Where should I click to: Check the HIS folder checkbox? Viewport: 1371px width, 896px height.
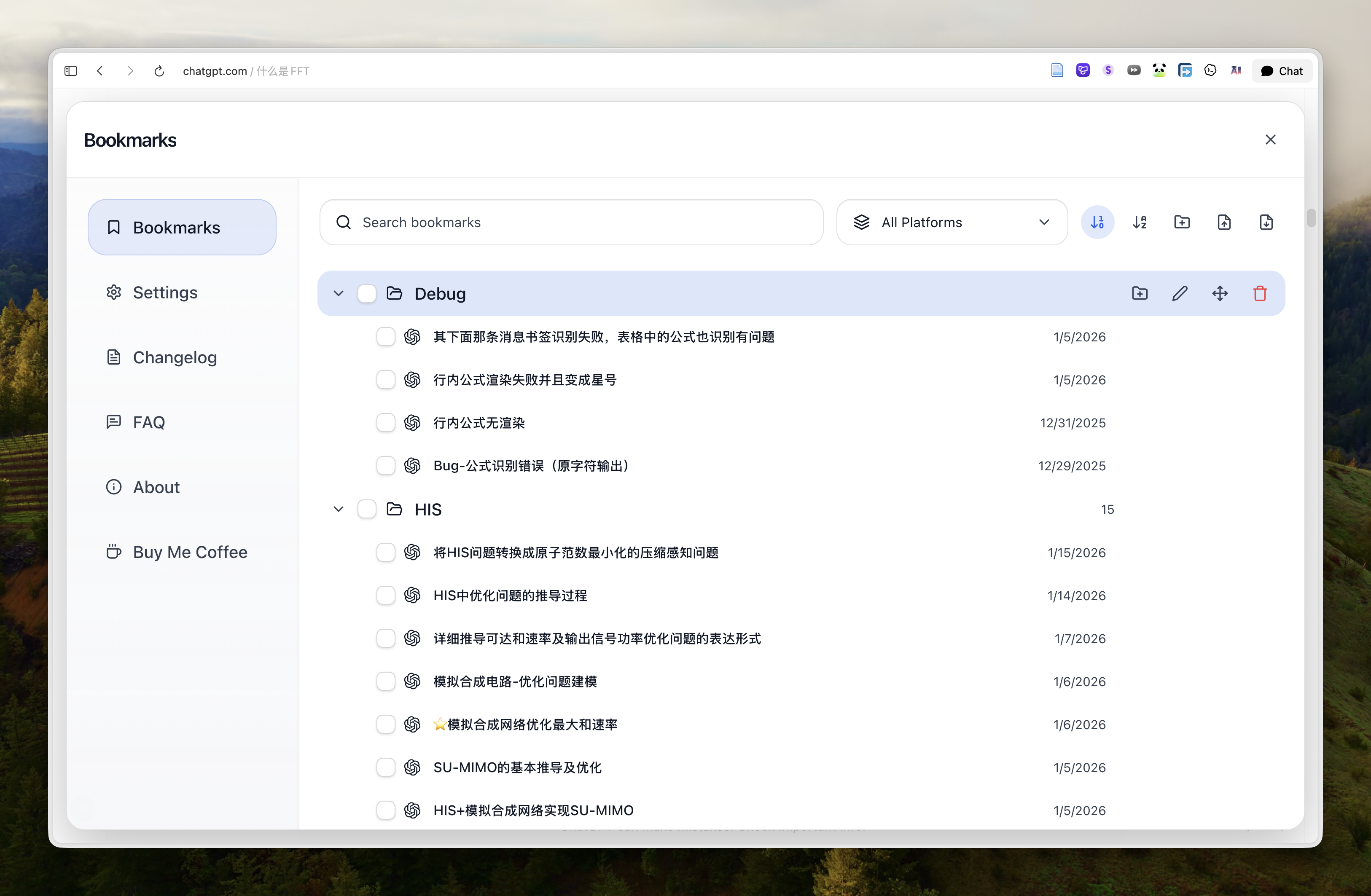[x=366, y=509]
